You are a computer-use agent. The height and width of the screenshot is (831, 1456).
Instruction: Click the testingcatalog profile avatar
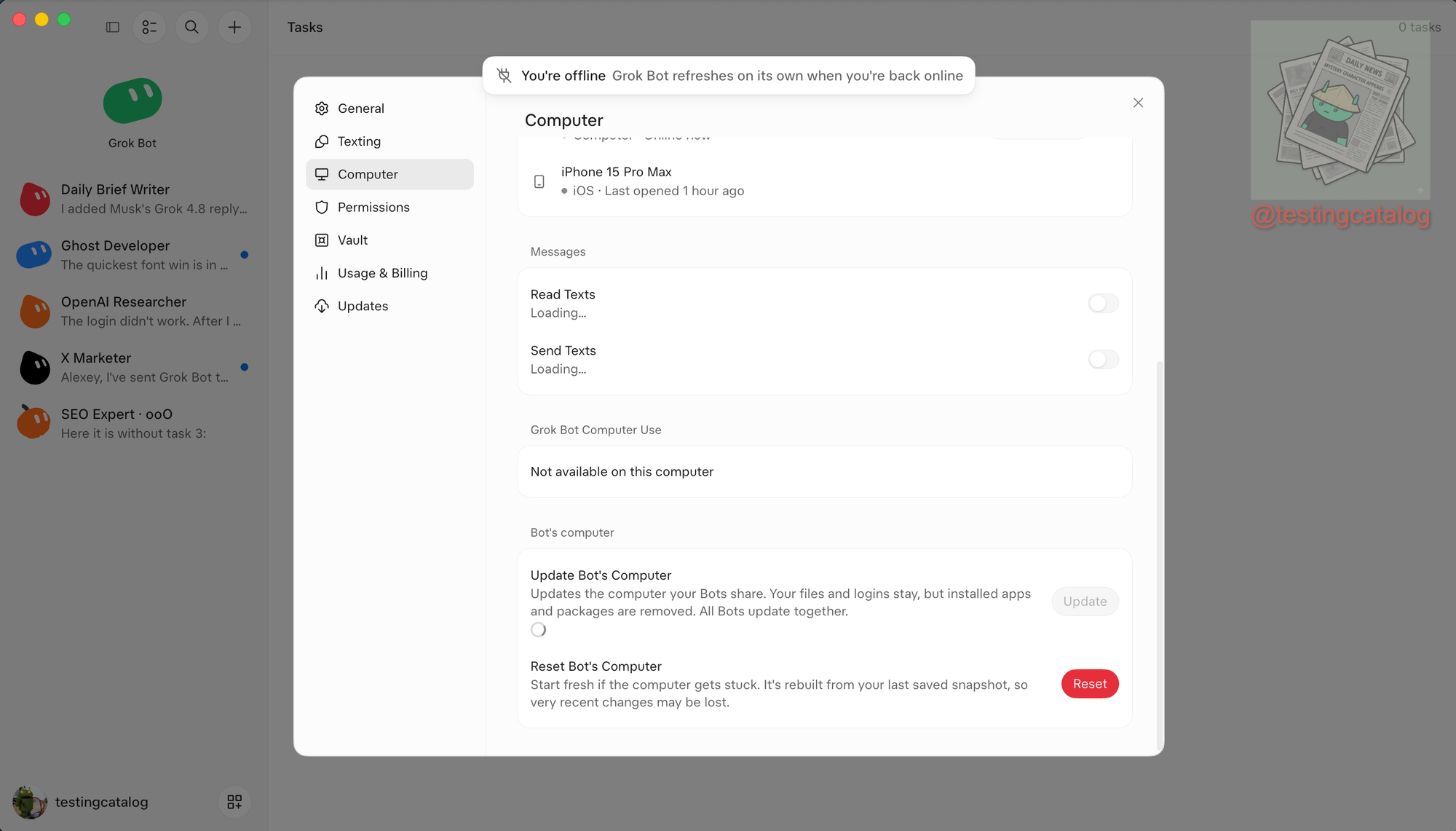pos(30,802)
